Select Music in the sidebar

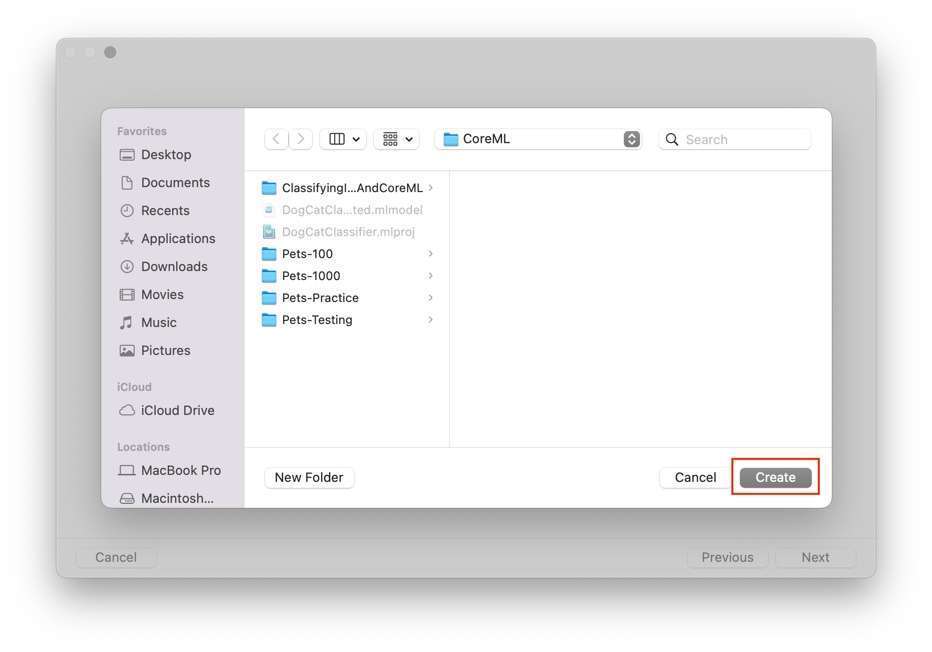point(158,323)
